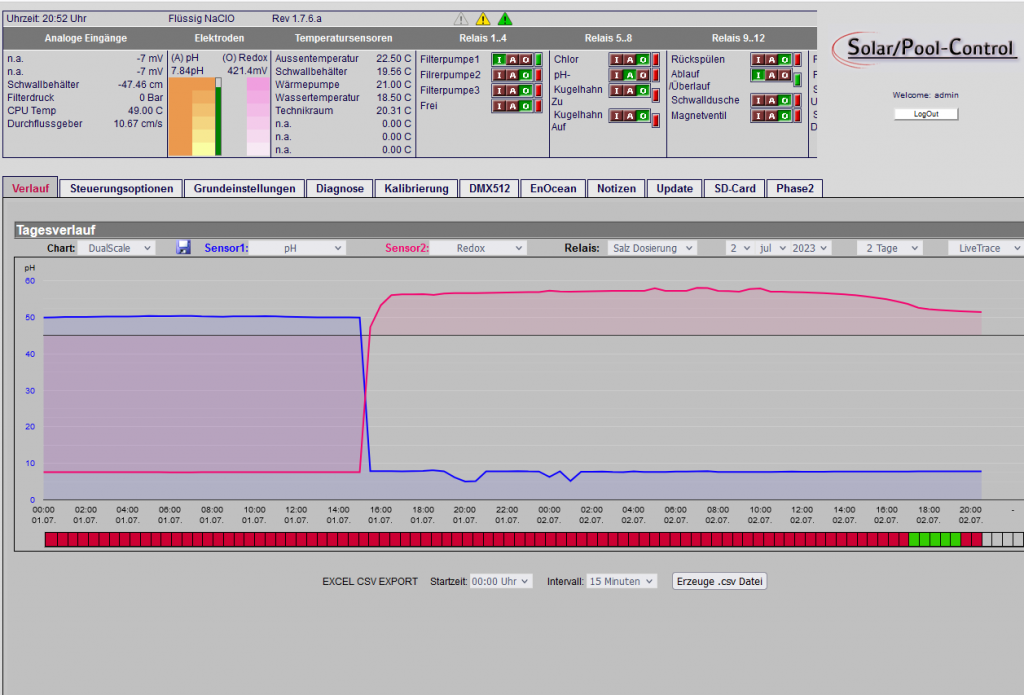
Task: Open the year selector showing 2023
Action: (x=810, y=248)
